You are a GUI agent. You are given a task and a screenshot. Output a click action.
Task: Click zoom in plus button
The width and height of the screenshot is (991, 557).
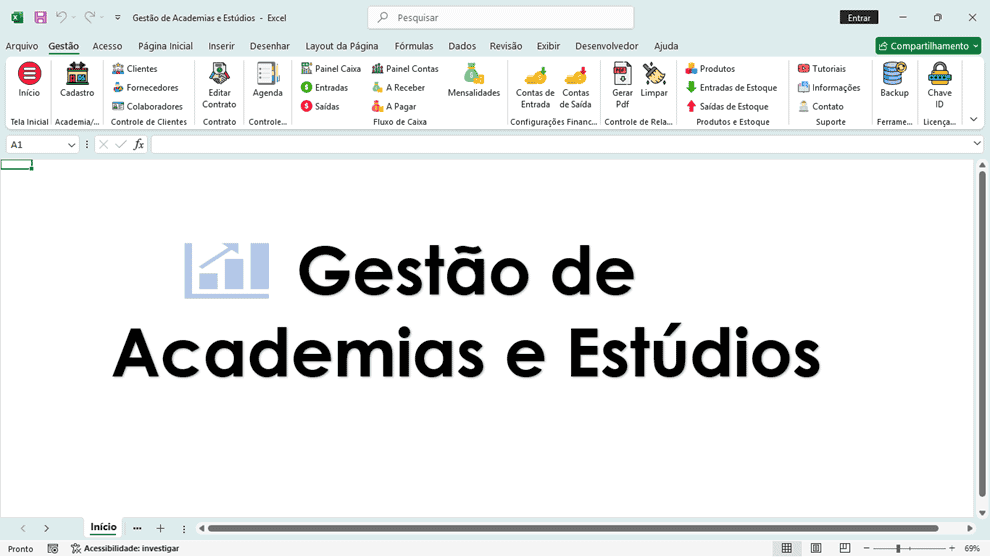click(952, 549)
